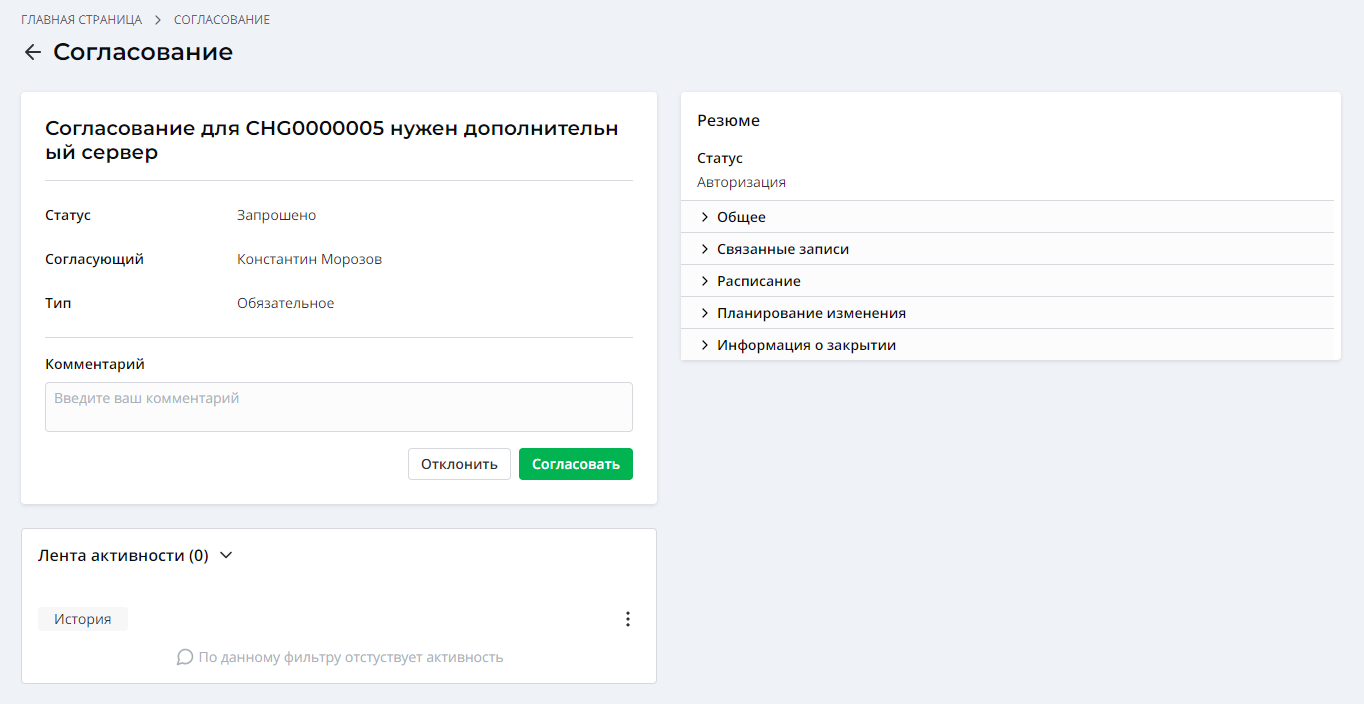This screenshot has width=1364, height=704.
Task: Click the Запрошено status value
Action: click(x=276, y=215)
